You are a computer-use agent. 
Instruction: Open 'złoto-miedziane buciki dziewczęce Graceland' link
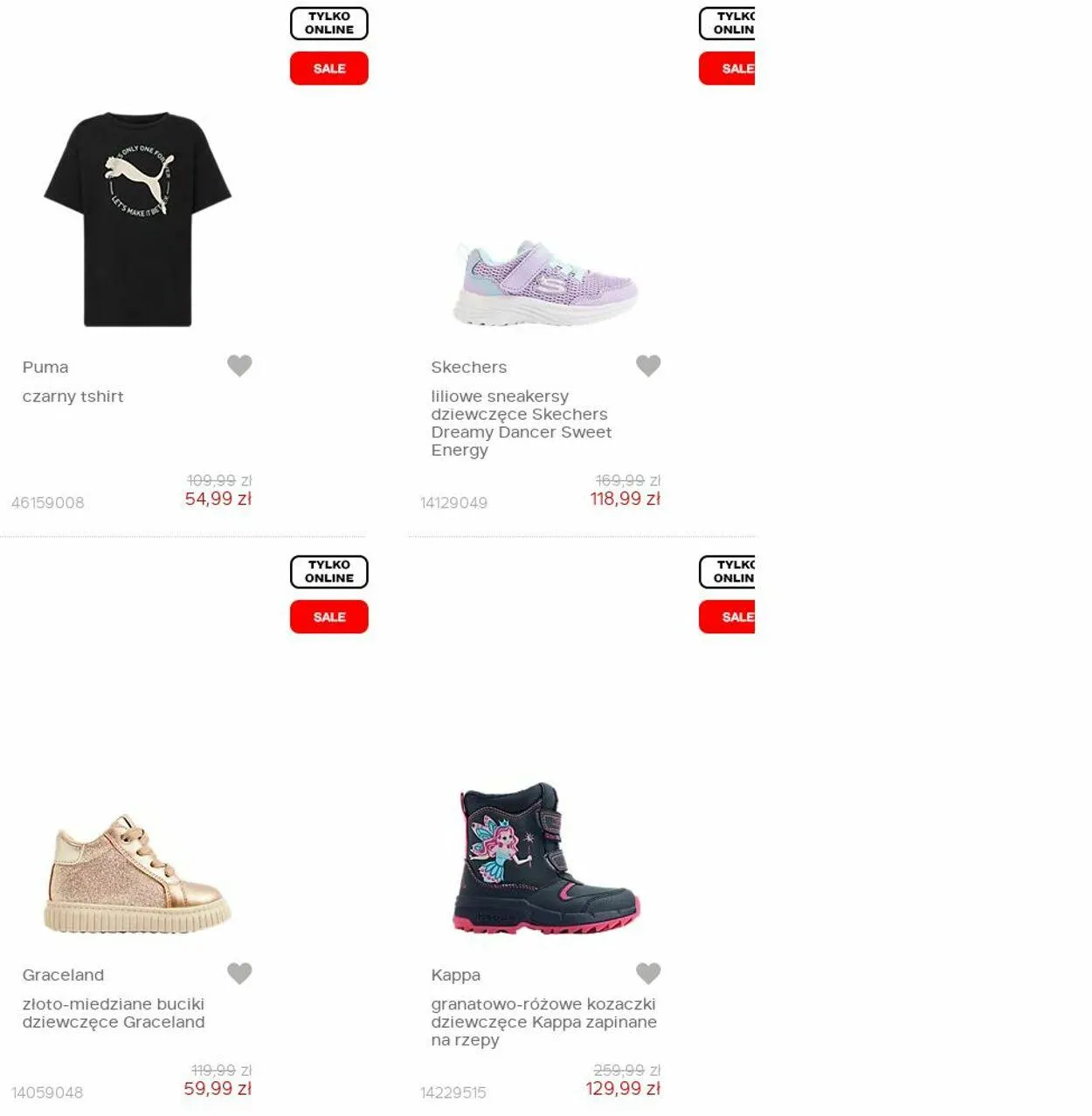pyautogui.click(x=114, y=1013)
